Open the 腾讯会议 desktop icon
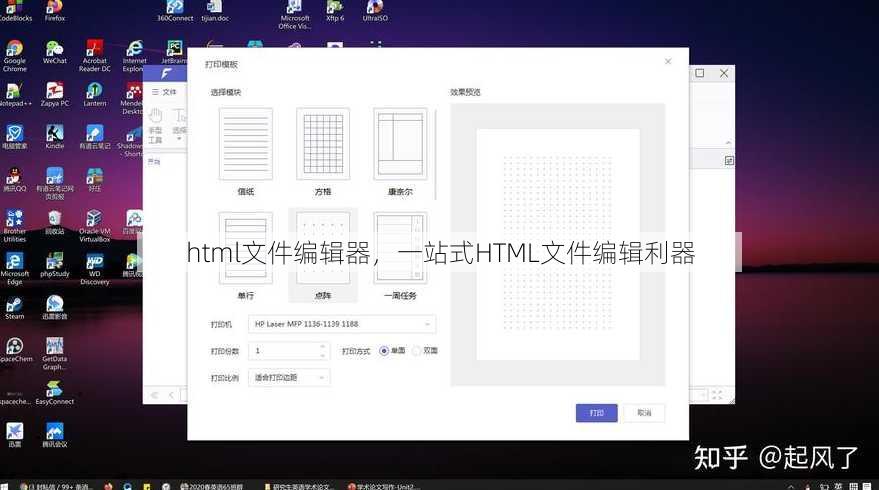Screen dimensions: 879x490 tap(54, 436)
